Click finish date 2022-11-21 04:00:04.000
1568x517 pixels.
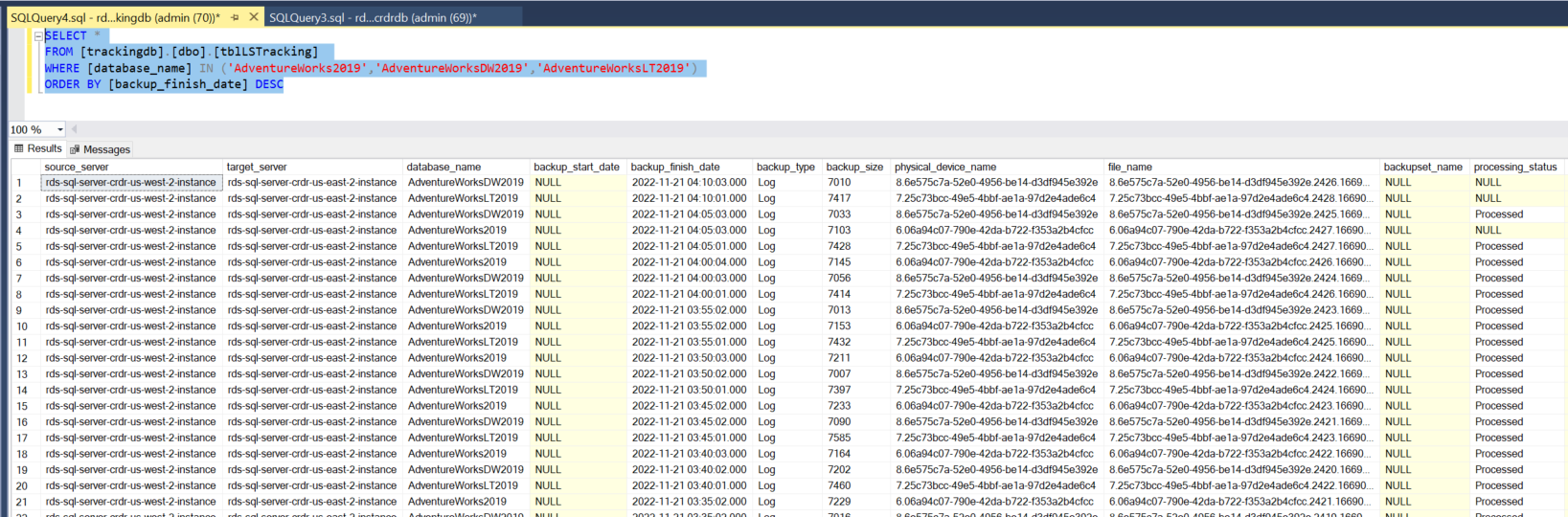pyautogui.click(x=690, y=262)
